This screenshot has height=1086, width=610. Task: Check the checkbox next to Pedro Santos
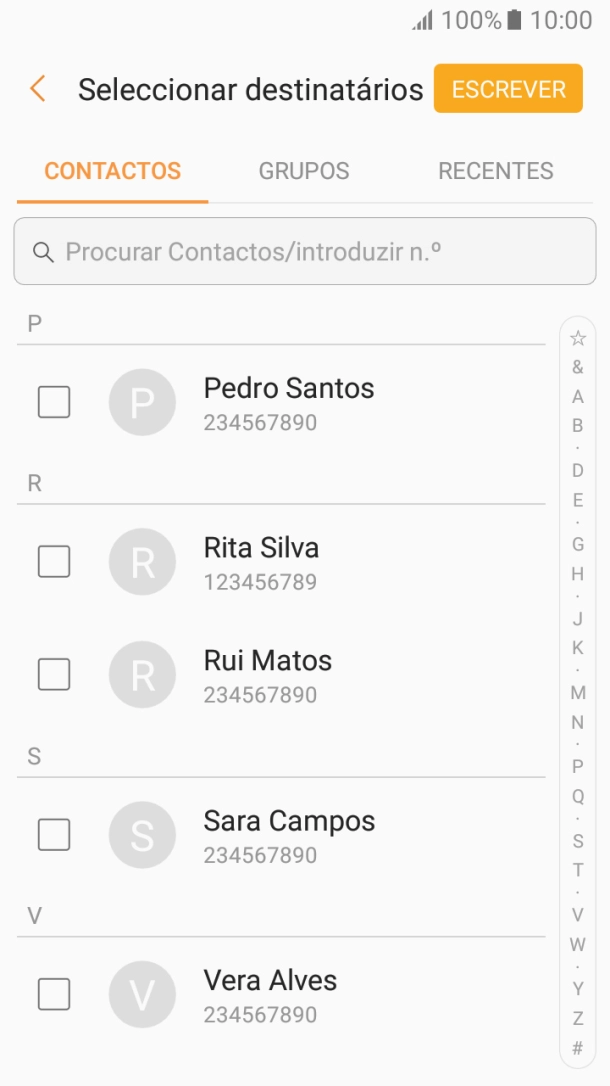coord(53,402)
